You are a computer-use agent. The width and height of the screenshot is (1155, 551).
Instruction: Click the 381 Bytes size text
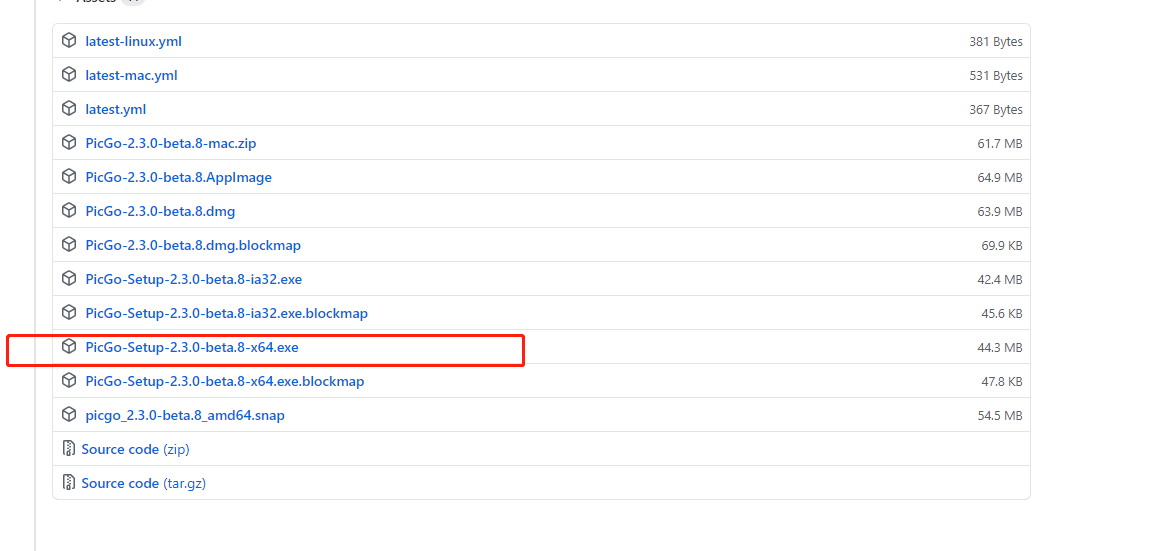[x=996, y=42]
